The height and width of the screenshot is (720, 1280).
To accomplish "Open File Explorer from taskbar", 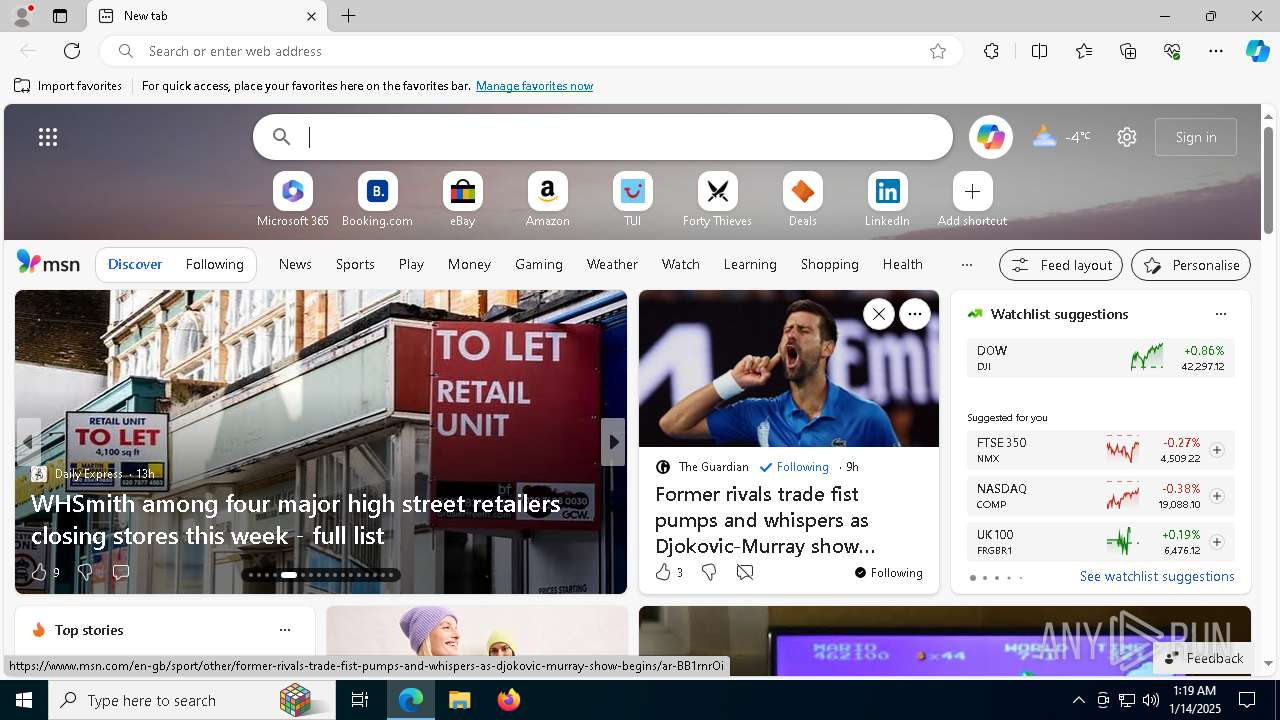I will click(x=459, y=700).
